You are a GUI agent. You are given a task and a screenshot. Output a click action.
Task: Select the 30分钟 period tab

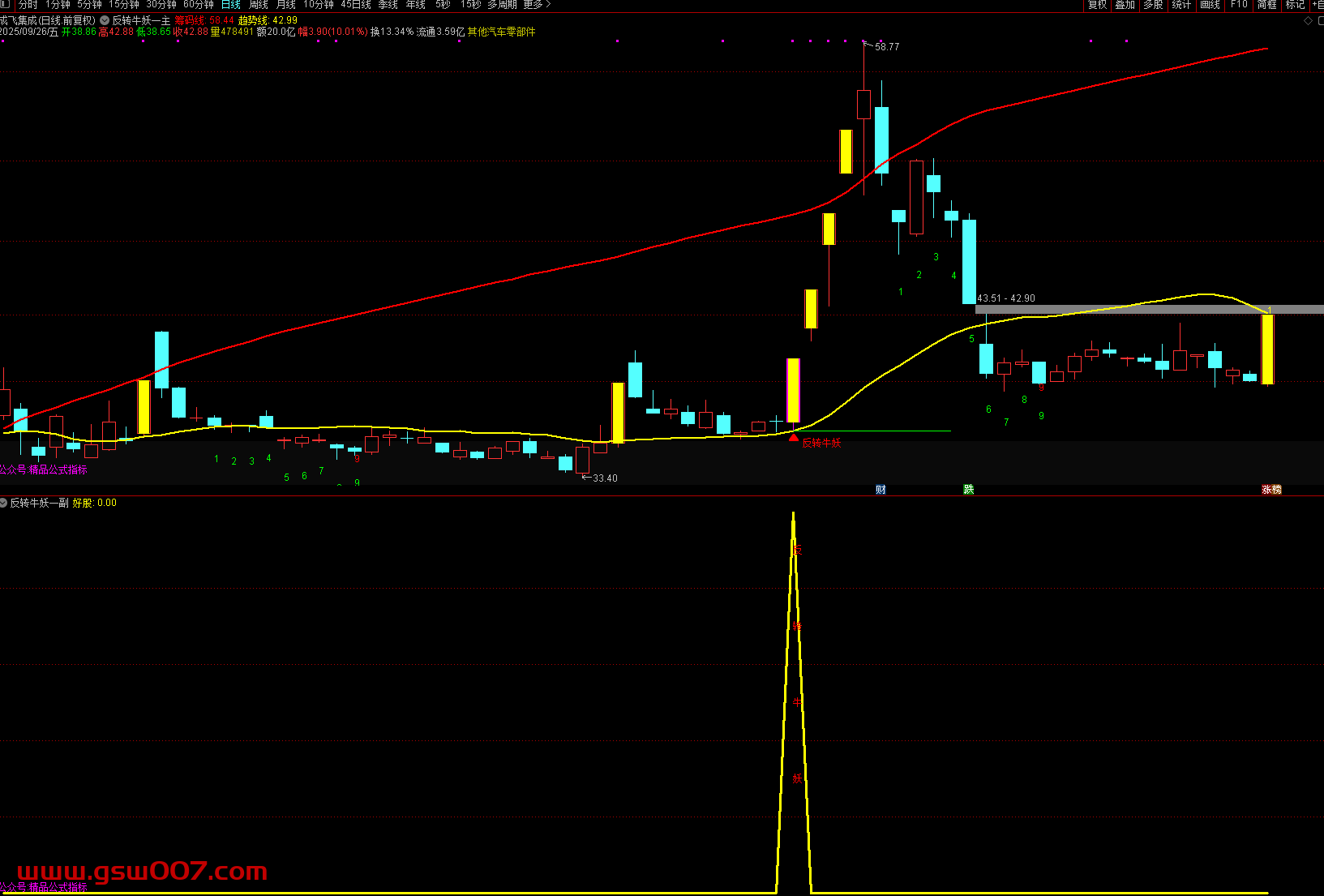pos(161,5)
